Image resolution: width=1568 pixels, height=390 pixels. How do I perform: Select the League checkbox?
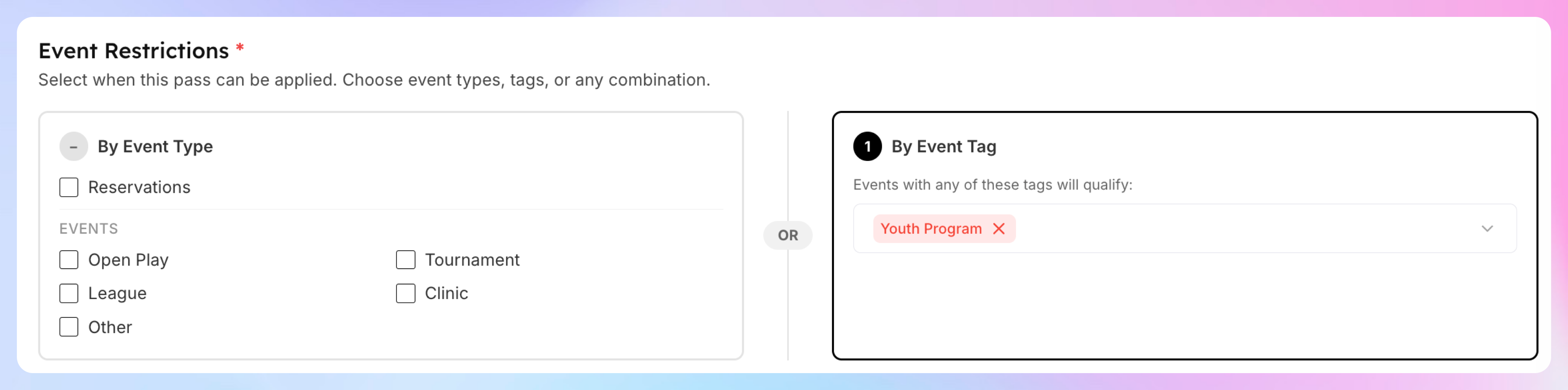tap(69, 293)
